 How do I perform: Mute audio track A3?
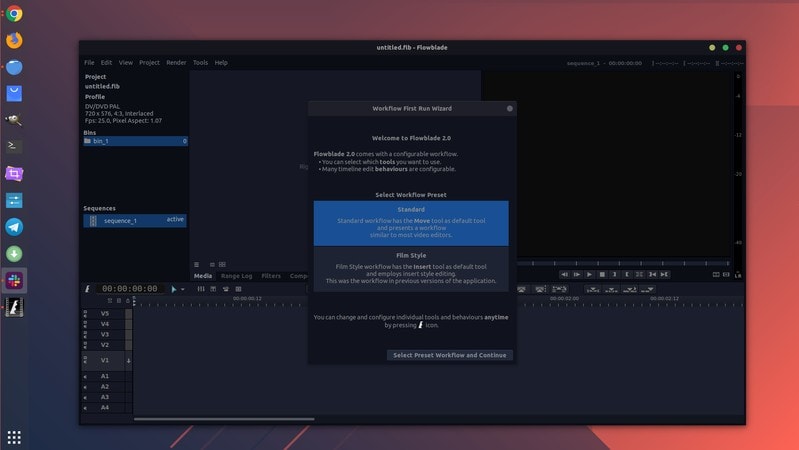[x=85, y=398]
